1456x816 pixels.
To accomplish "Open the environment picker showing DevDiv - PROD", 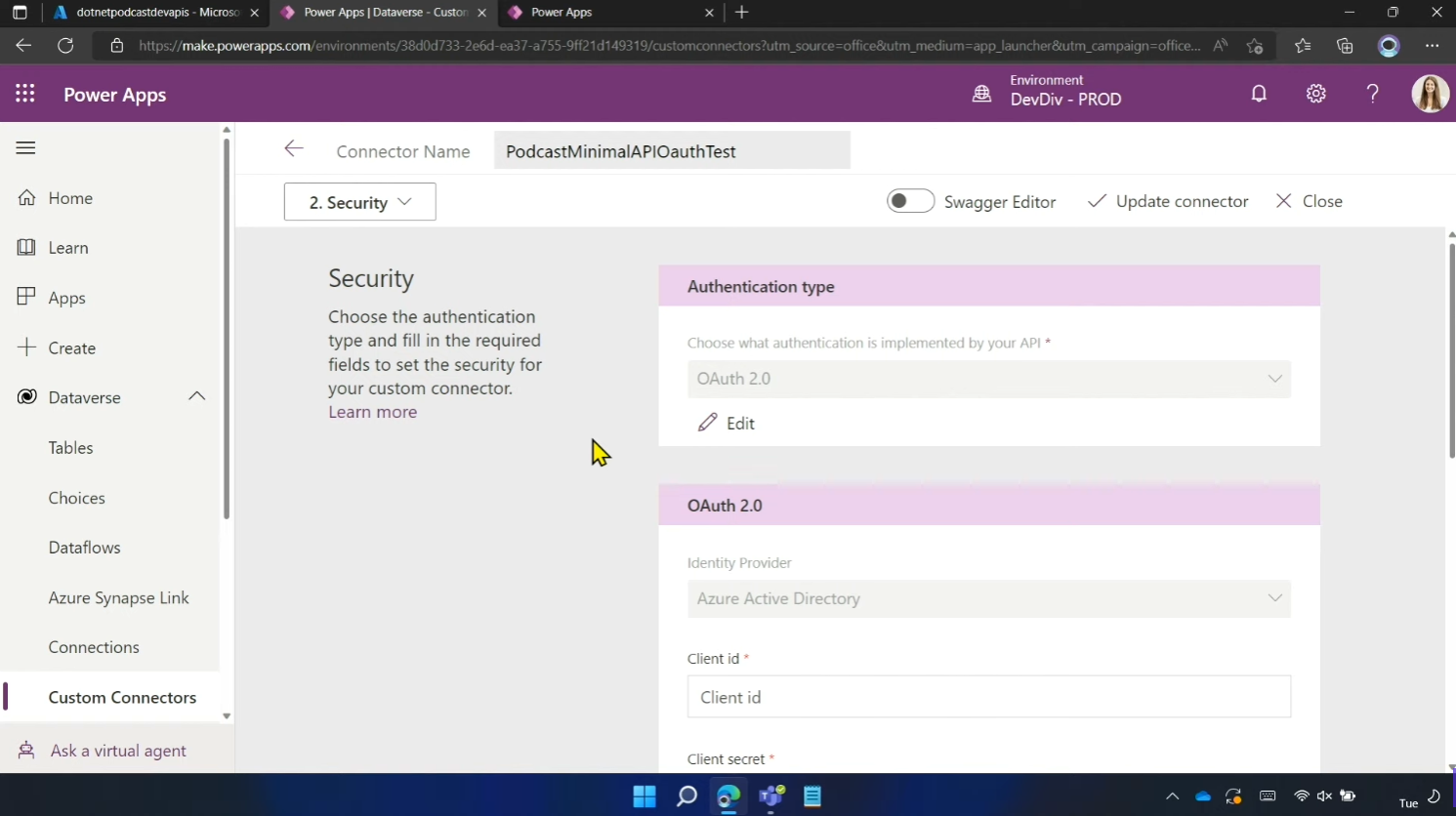I will [1048, 91].
